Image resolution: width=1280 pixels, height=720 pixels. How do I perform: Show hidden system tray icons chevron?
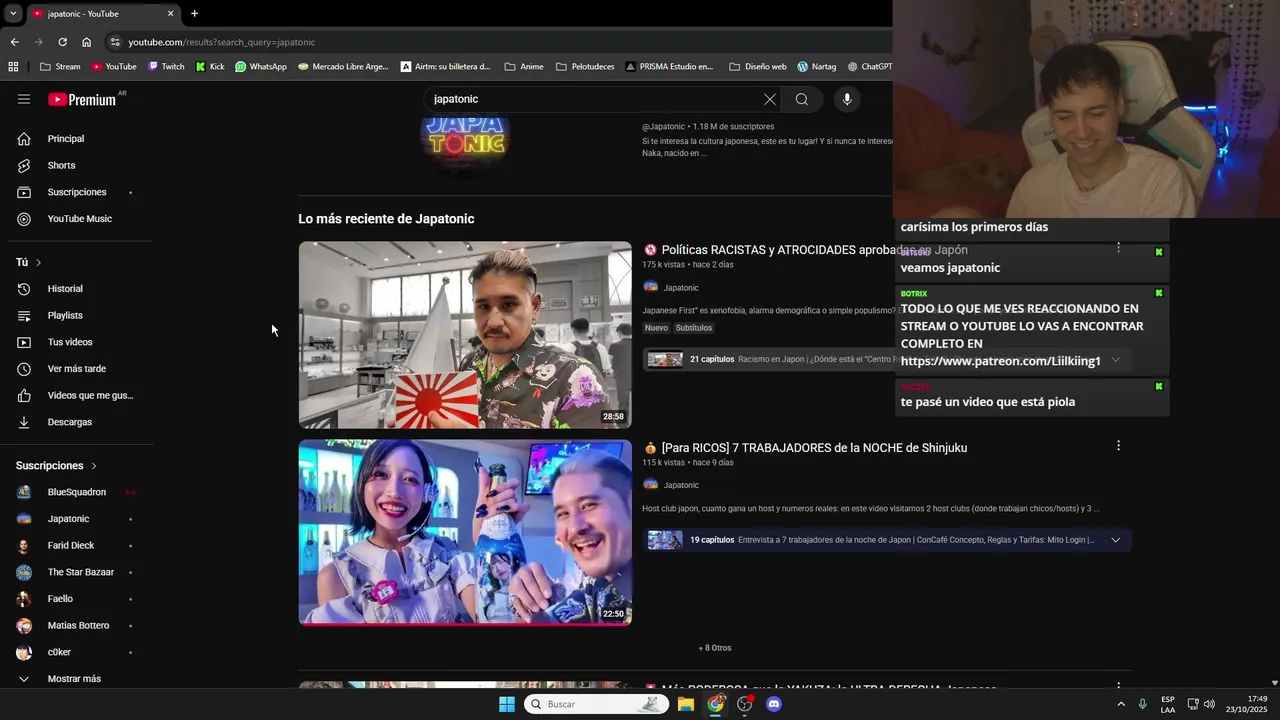[1121, 704]
